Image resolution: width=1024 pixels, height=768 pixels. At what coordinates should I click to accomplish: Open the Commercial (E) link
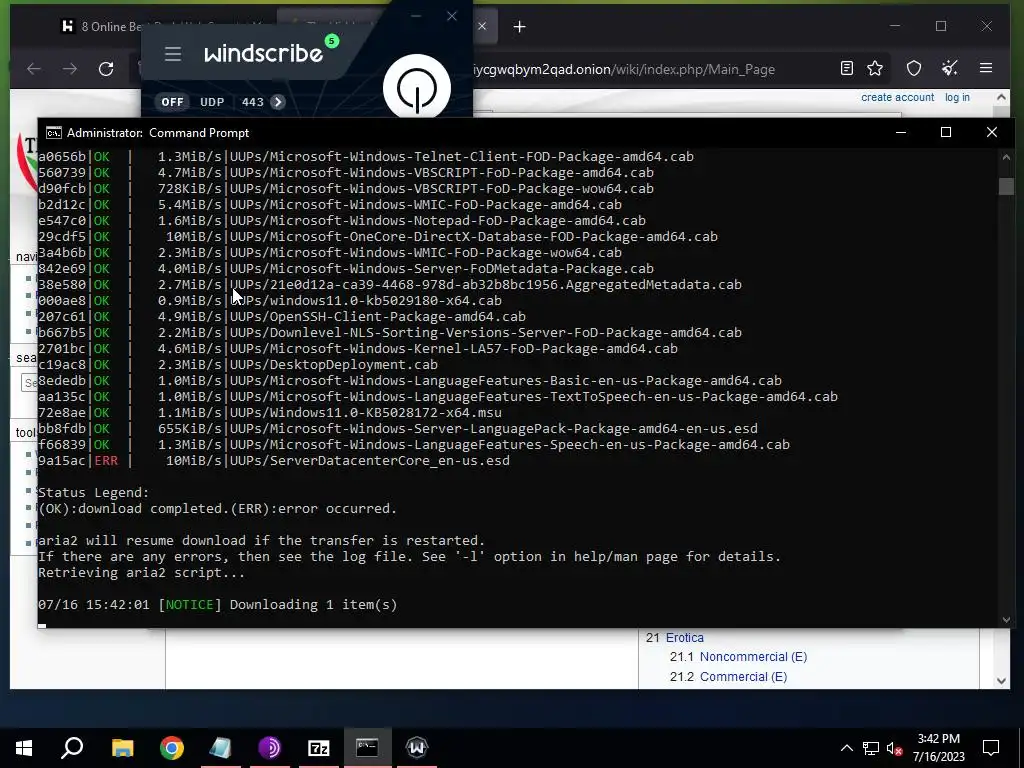pyautogui.click(x=743, y=677)
